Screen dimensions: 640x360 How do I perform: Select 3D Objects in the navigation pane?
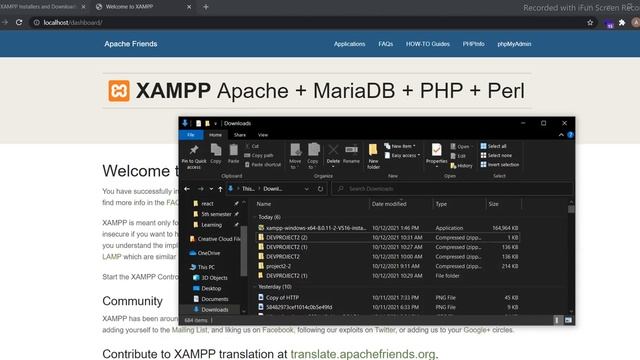point(210,278)
